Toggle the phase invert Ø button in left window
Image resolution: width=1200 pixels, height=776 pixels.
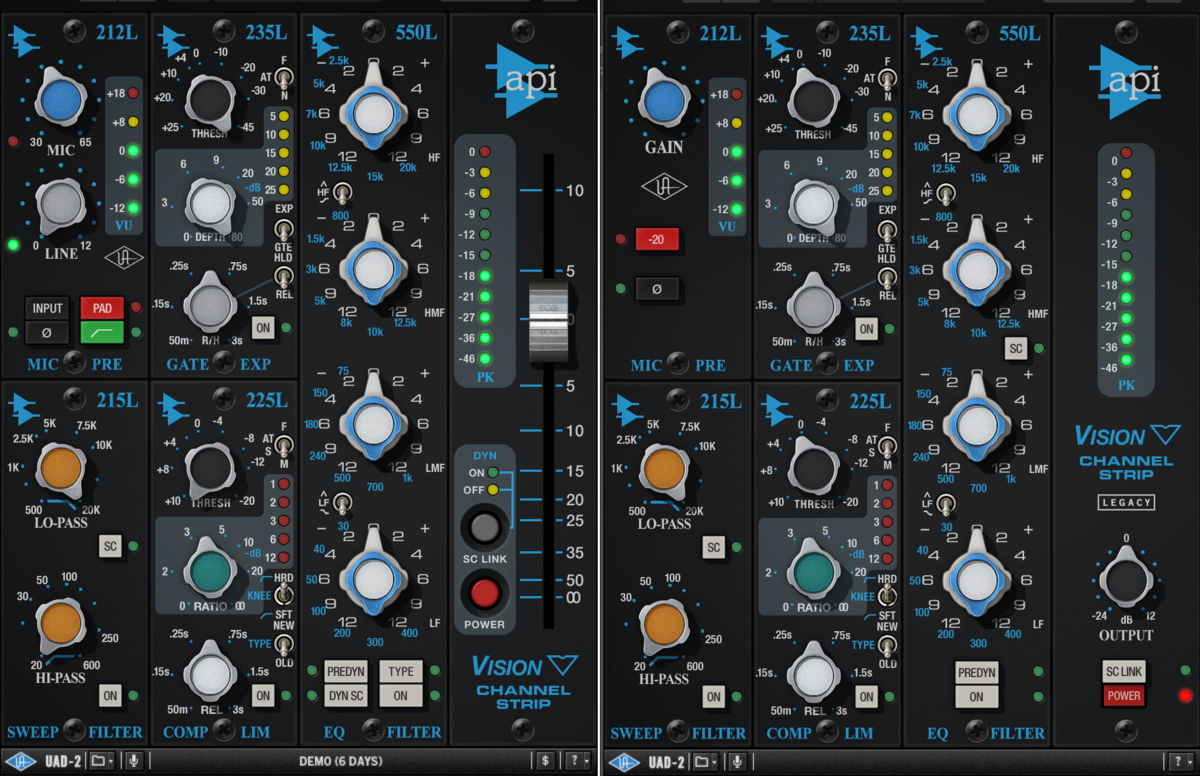pyautogui.click(x=46, y=331)
